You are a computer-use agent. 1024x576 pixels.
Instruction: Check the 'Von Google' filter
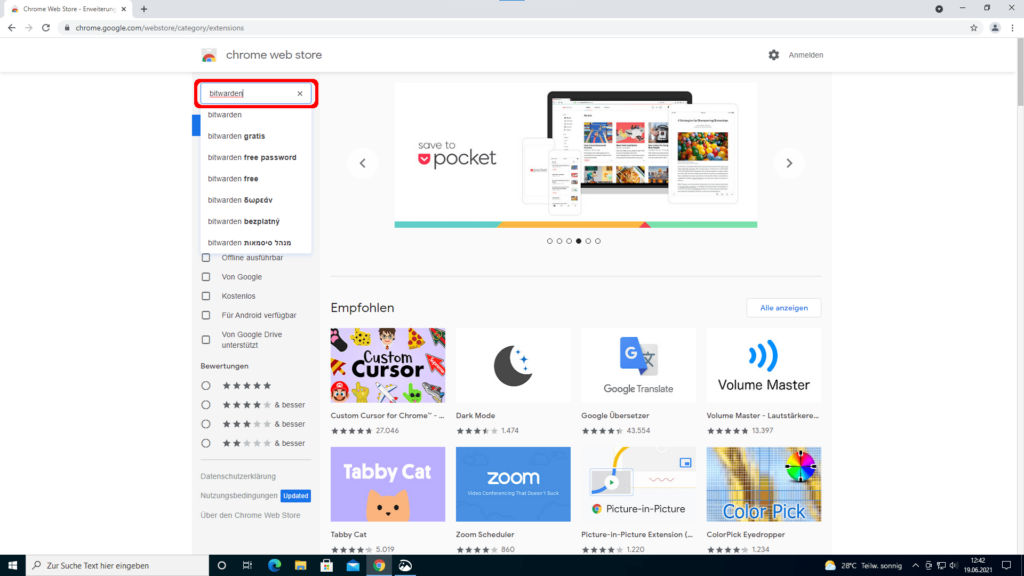click(x=206, y=277)
